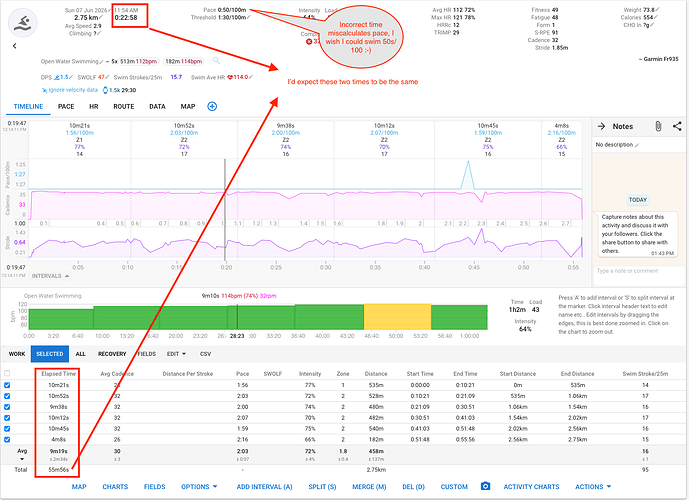
Task: Click MERGE (M) button
Action: click(369, 487)
